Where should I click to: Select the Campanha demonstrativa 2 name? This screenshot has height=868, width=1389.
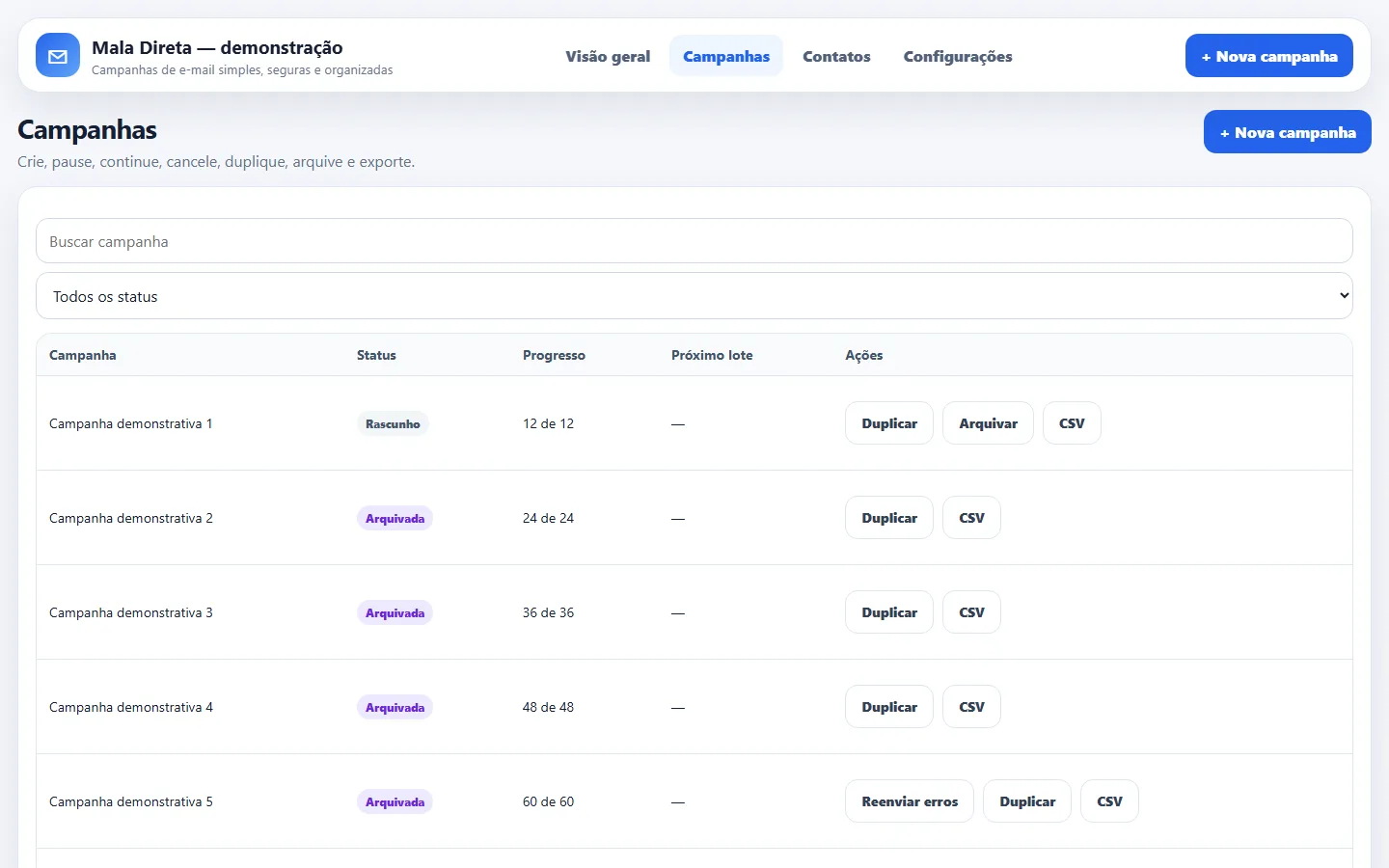click(x=131, y=518)
